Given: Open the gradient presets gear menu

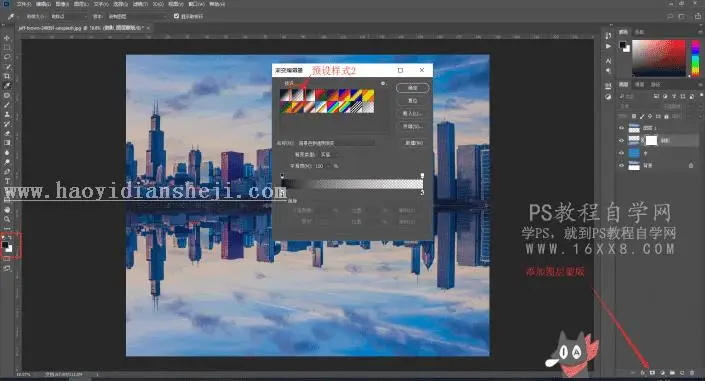Looking at the screenshot, I should pyautogui.click(x=383, y=83).
